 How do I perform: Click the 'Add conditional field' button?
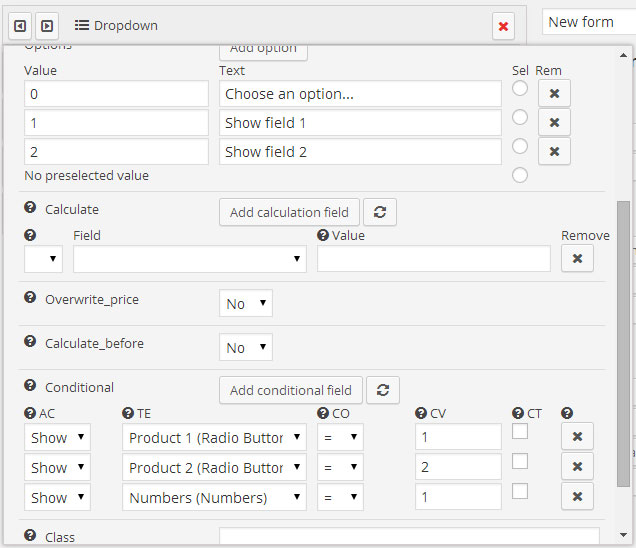(290, 390)
